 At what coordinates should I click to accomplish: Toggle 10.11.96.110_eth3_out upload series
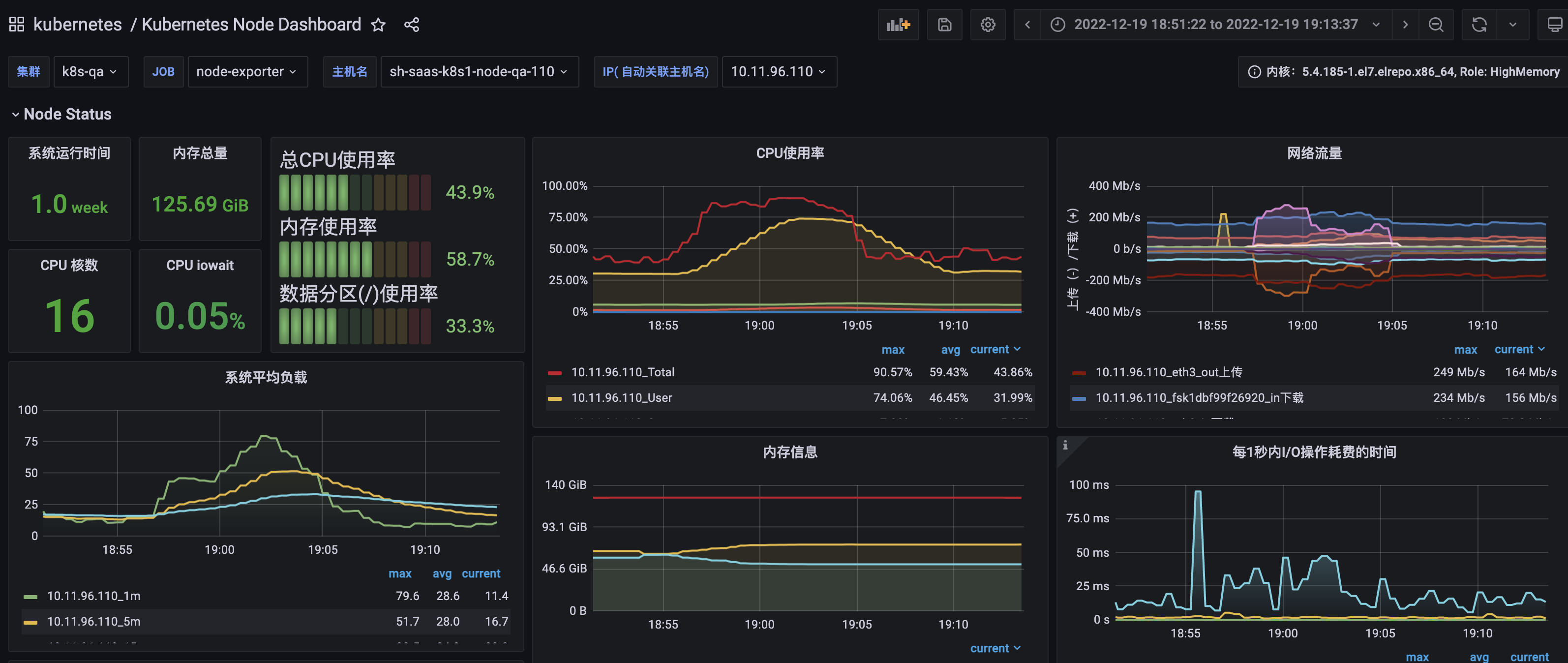1169,372
